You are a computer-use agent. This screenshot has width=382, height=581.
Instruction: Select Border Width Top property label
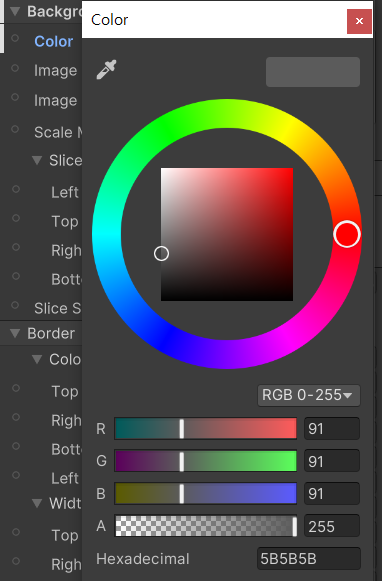[x=65, y=535]
